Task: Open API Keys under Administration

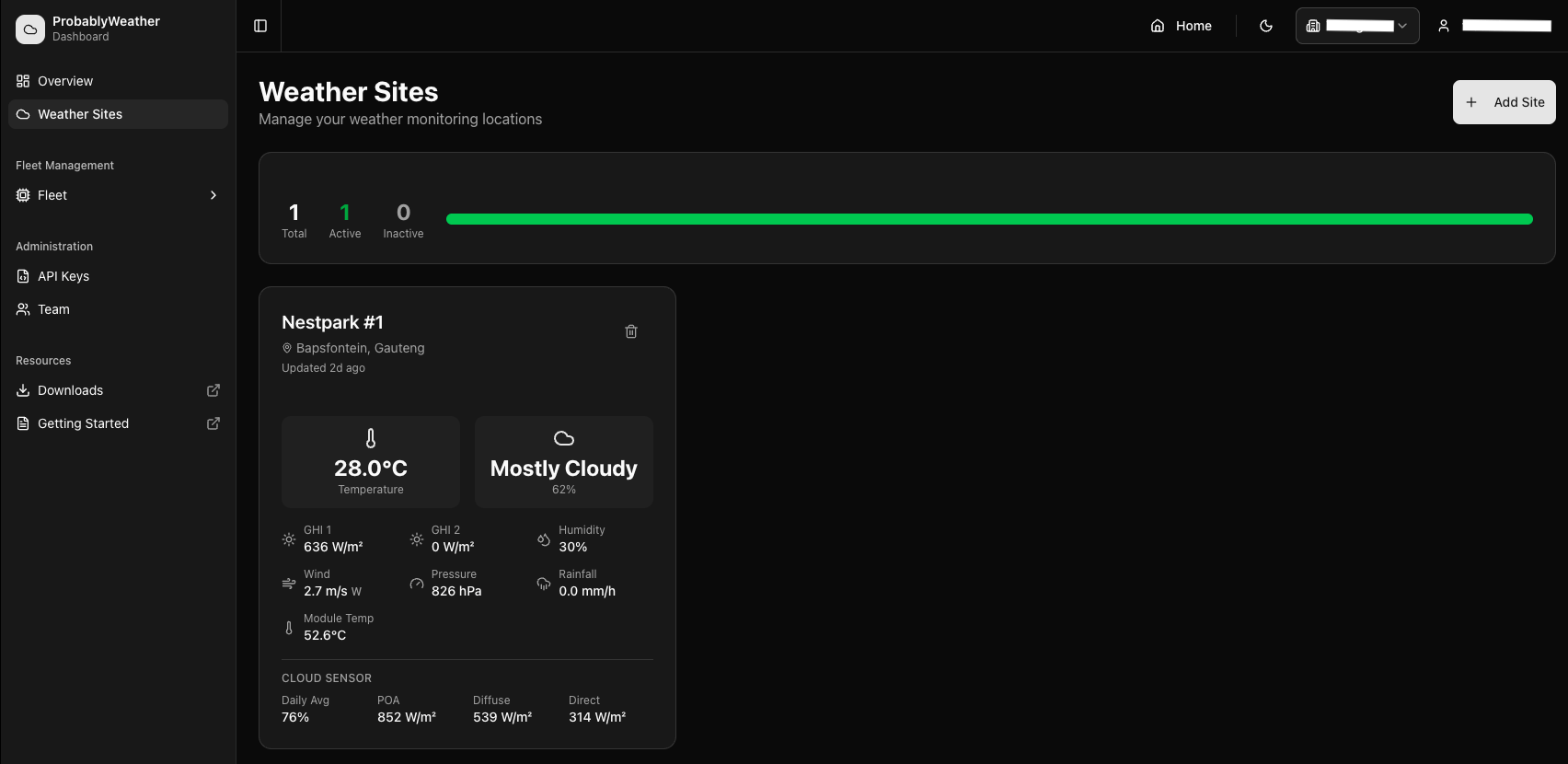Action: tap(63, 276)
